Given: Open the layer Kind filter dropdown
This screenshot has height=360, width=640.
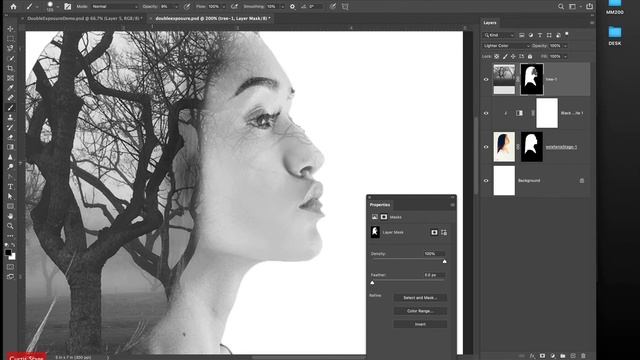Looking at the screenshot, I should 499,35.
